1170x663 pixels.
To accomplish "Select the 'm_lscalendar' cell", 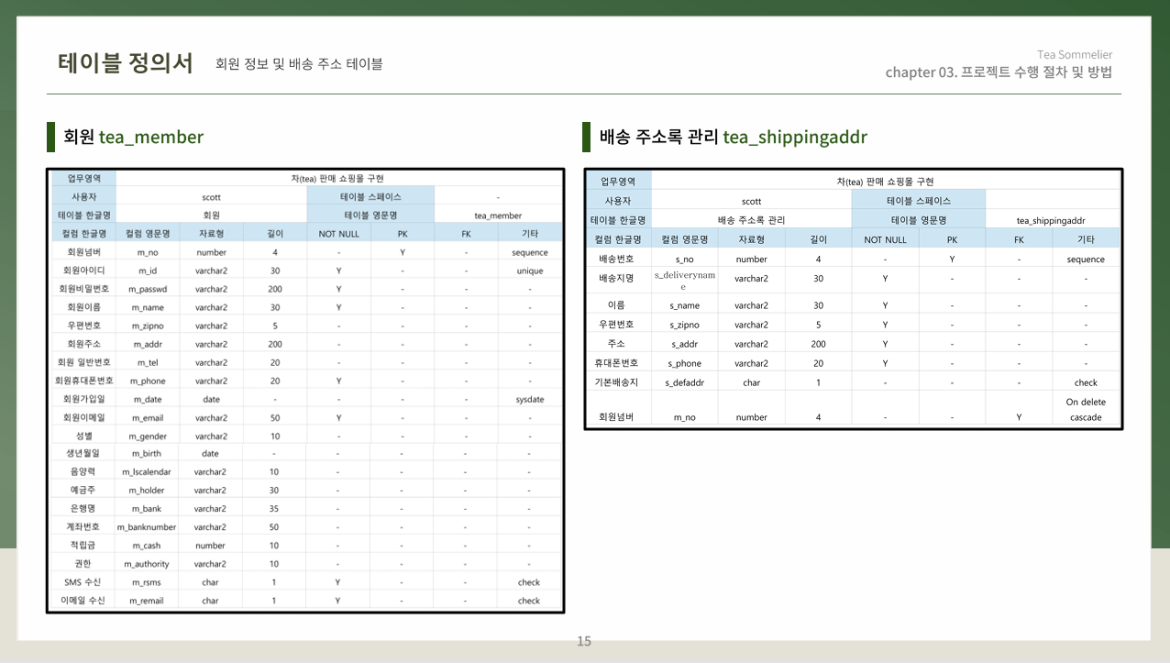I will 146,472.
